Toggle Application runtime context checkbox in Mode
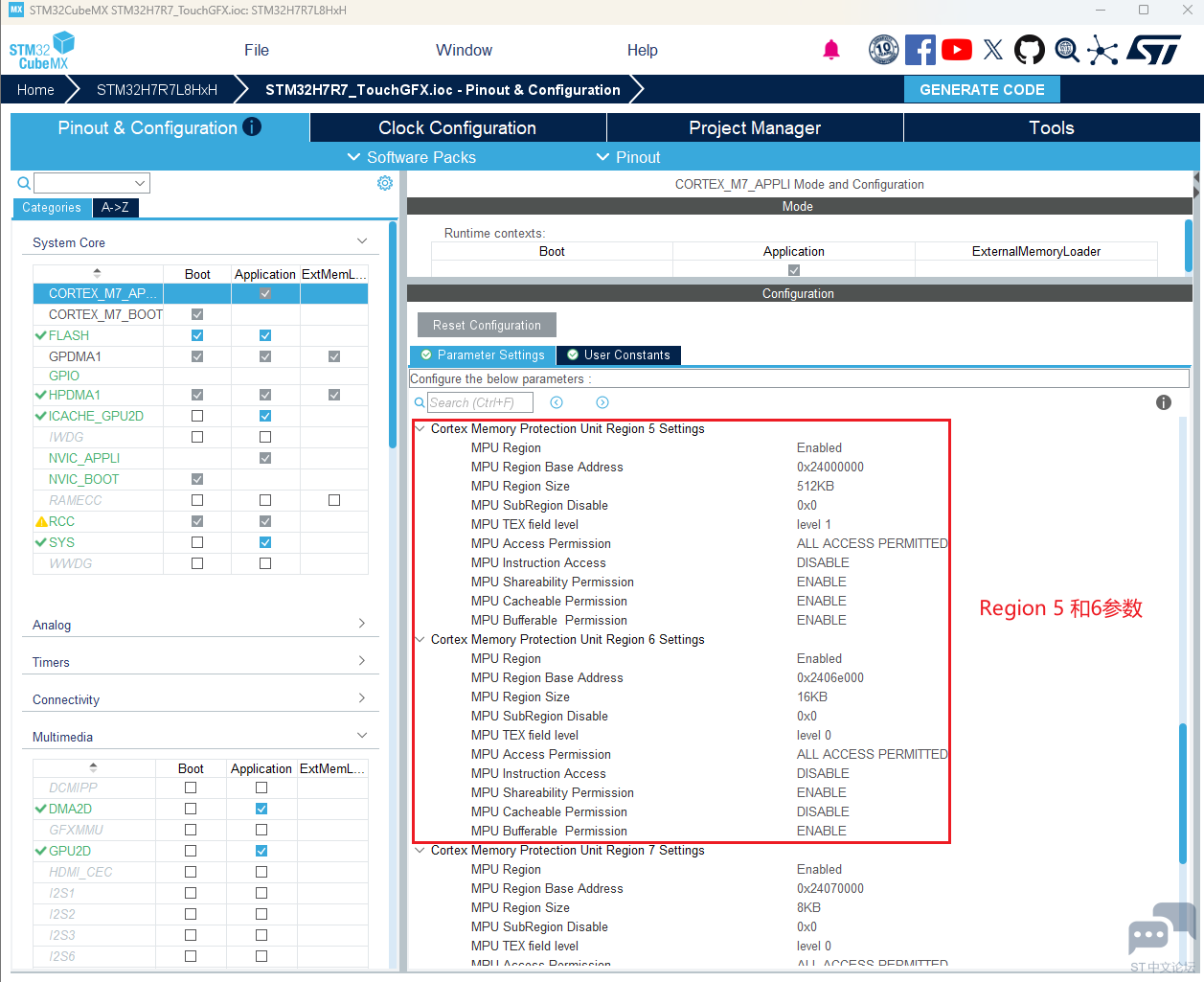The width and height of the screenshot is (1204, 982). (x=794, y=270)
